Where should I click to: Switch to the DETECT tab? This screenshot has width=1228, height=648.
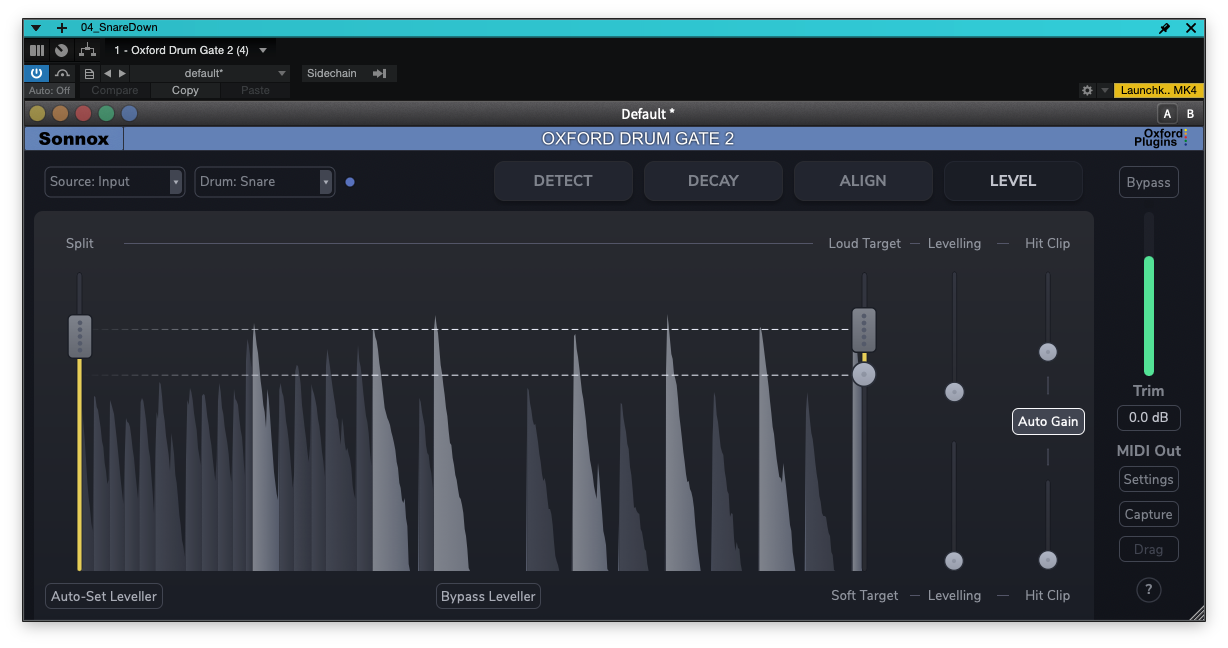tap(563, 181)
